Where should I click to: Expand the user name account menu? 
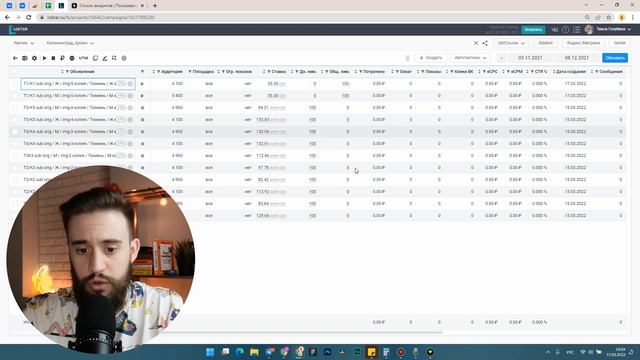(x=613, y=29)
